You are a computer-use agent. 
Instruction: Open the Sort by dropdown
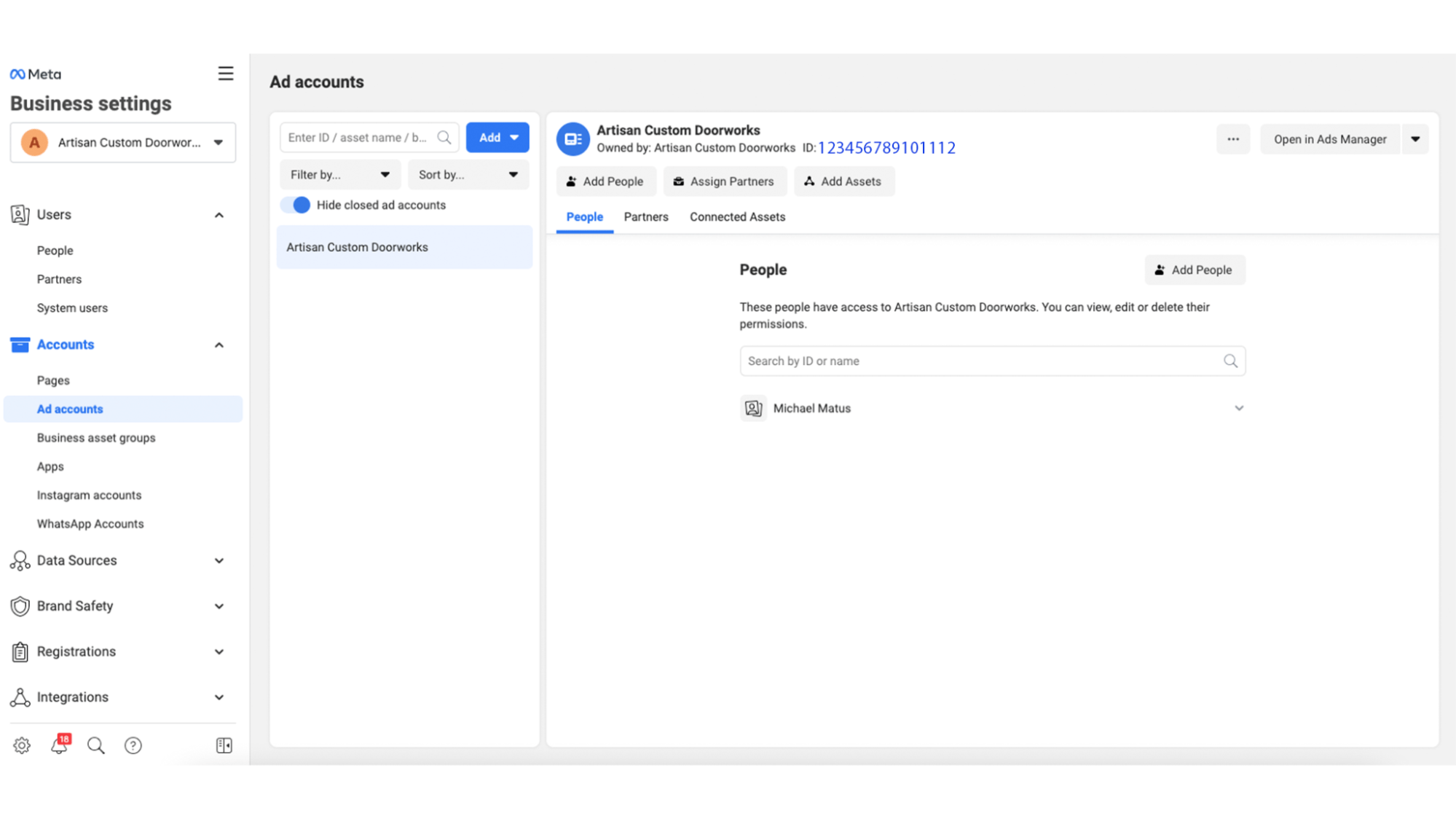pyautogui.click(x=468, y=174)
